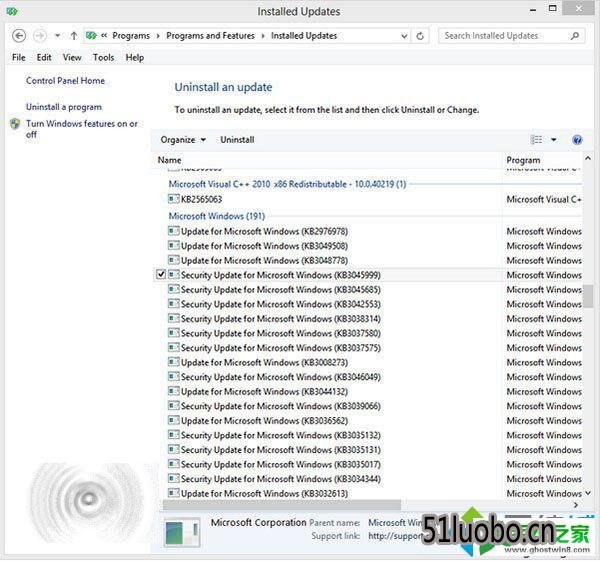Click the icon for security update KB3037575
The image size is (600, 561).
pos(174,347)
